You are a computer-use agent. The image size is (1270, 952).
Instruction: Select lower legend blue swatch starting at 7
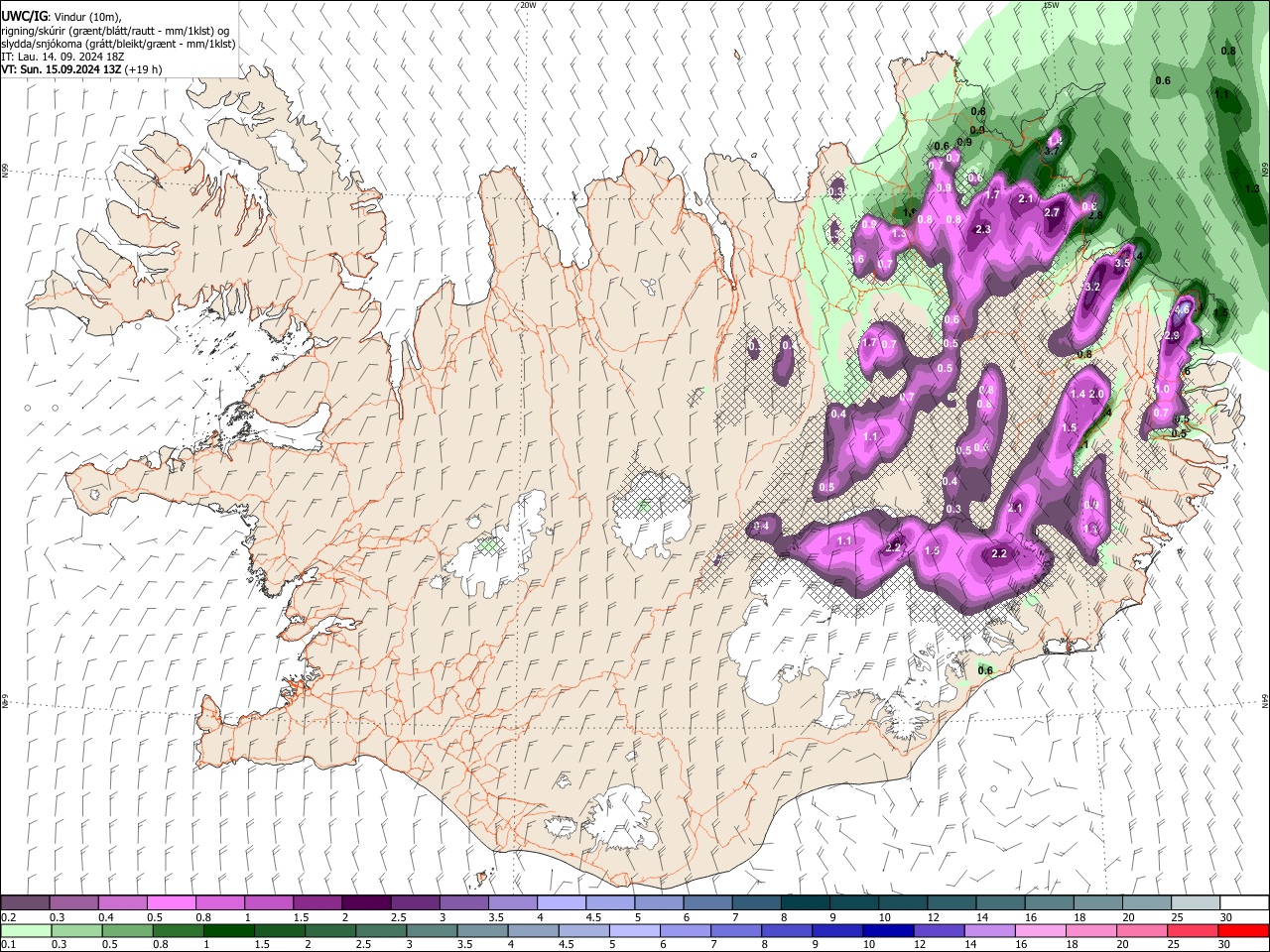(x=737, y=931)
